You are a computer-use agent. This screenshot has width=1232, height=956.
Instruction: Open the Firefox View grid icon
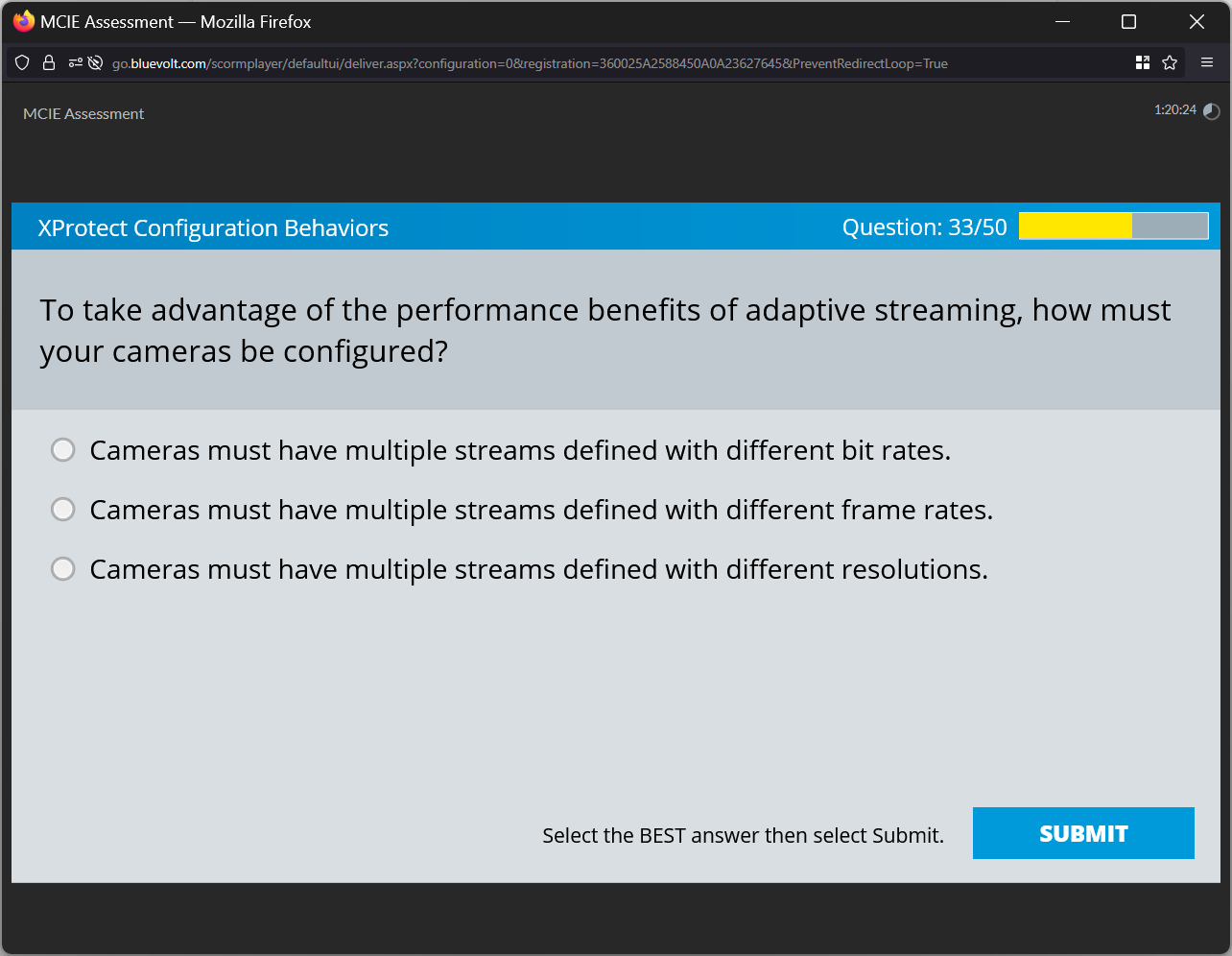pos(1142,62)
